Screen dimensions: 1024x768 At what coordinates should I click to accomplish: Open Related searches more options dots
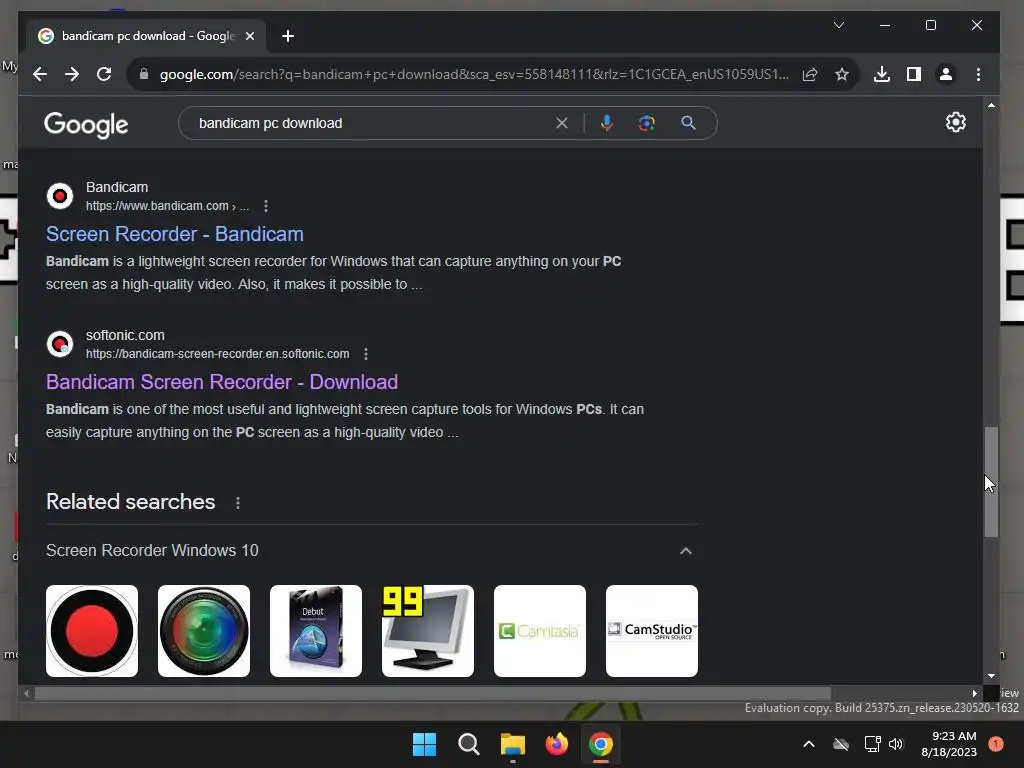pos(238,503)
